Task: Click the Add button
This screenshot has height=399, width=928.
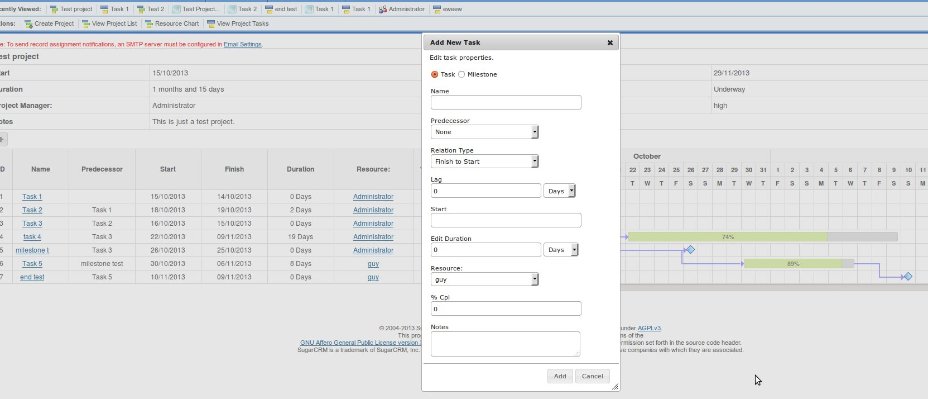Action: 560,376
